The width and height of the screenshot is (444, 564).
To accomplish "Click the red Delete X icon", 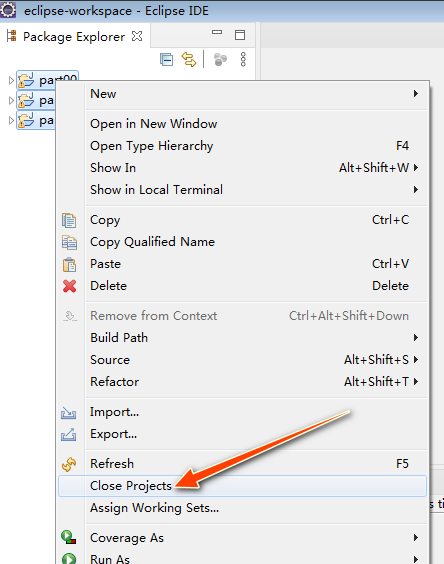I will tap(69, 286).
